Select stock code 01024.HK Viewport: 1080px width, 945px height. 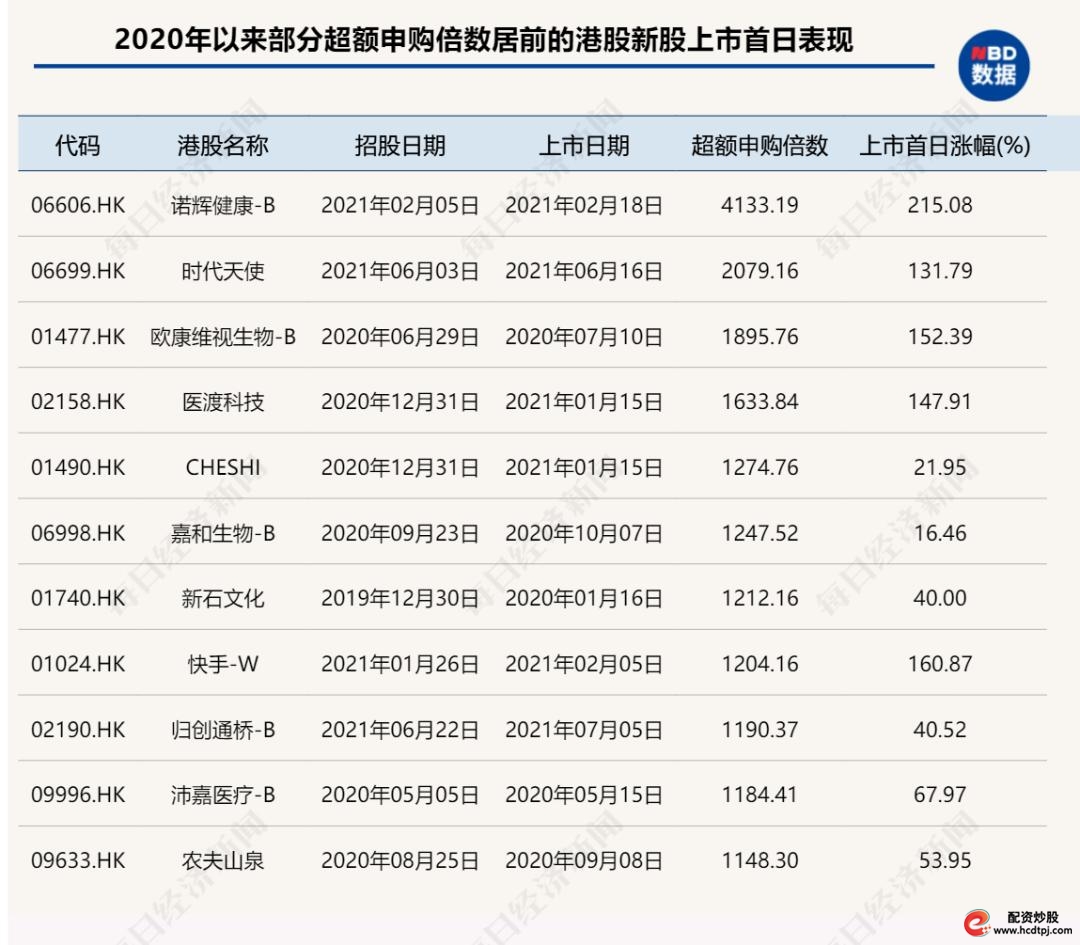tap(78, 664)
